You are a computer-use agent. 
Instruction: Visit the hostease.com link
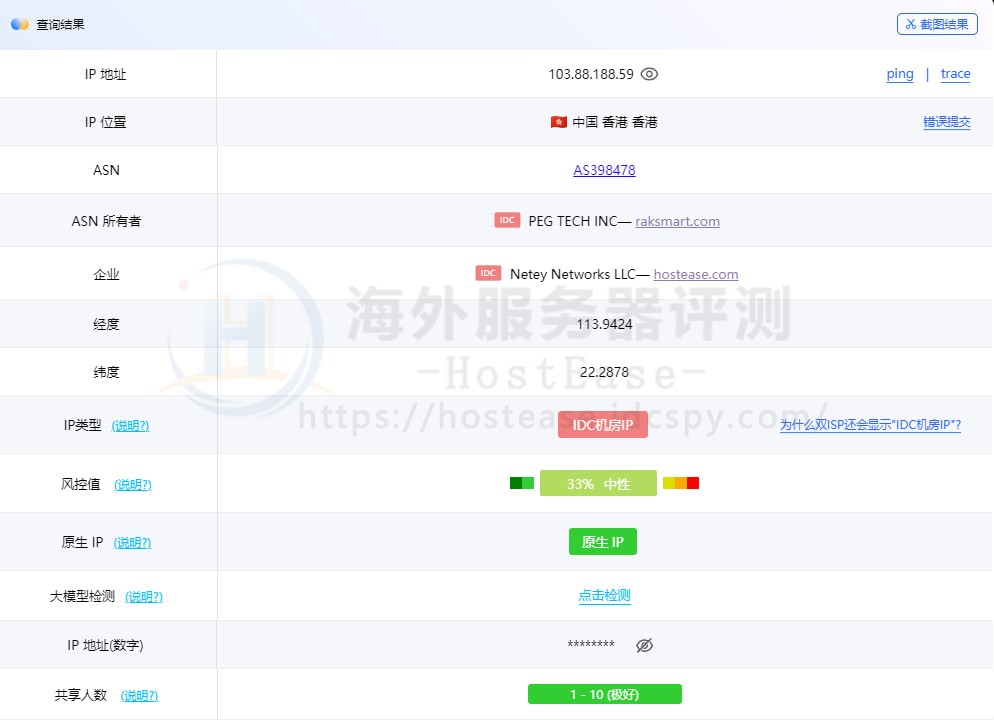pos(696,274)
